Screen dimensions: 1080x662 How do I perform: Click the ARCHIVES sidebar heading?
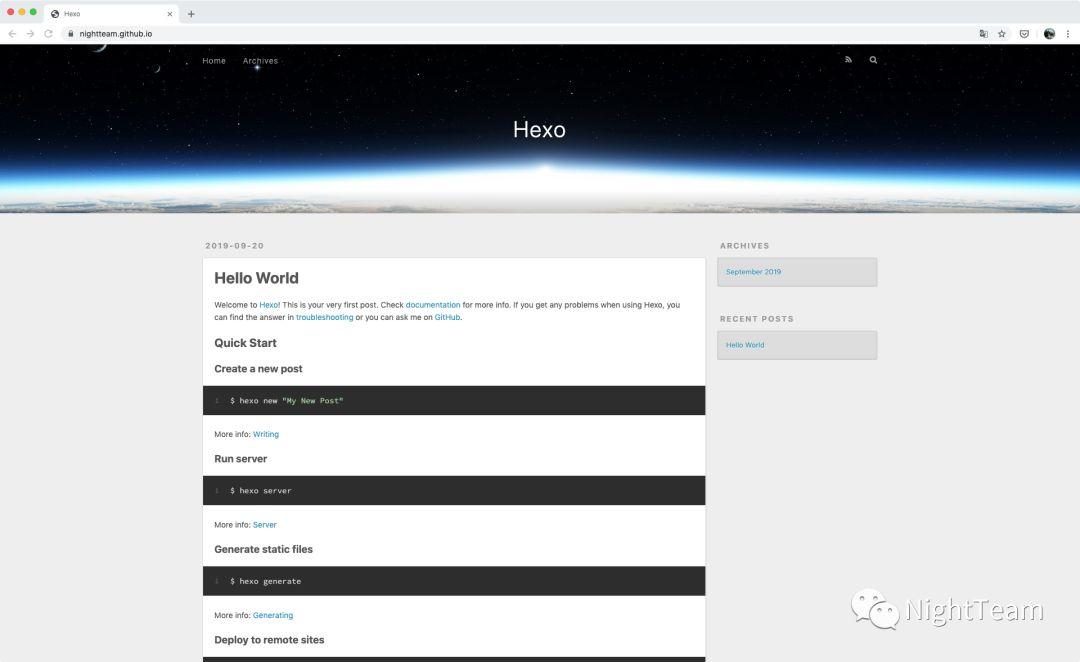coord(745,246)
